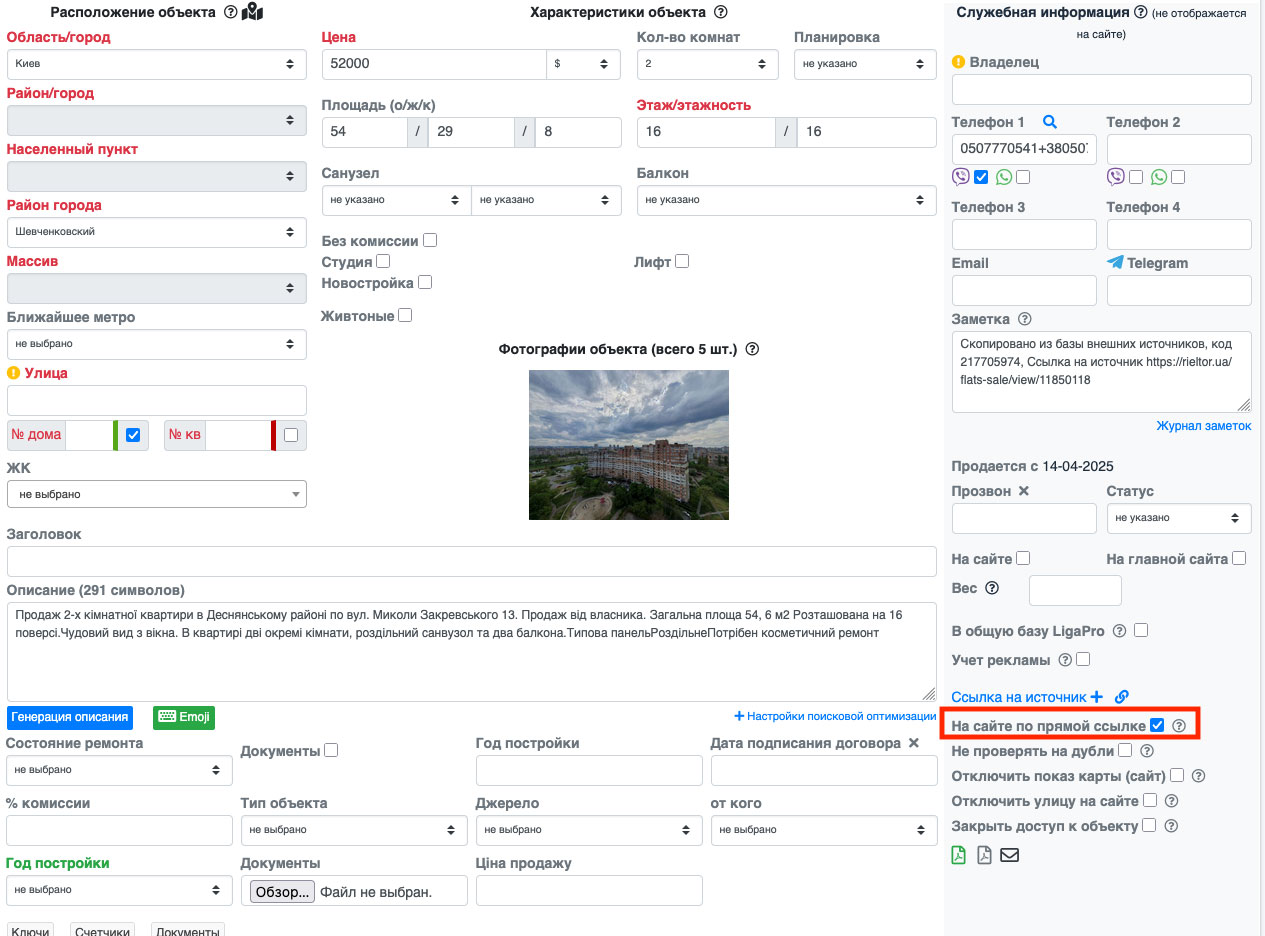
Task: Uncheck the Viber checkbox under Телефон 1
Action: (x=981, y=177)
